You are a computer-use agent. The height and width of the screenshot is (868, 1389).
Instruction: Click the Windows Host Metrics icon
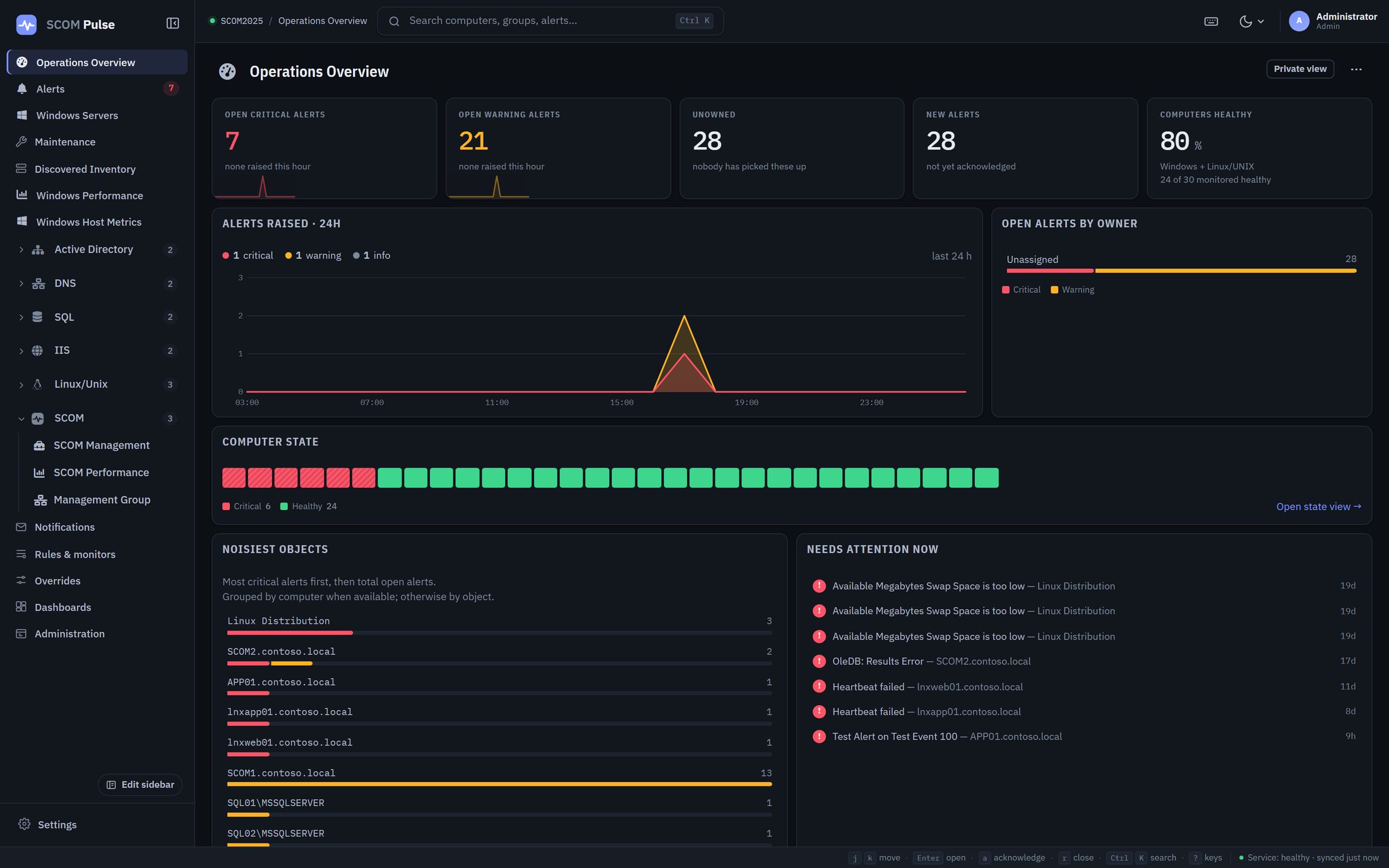[22, 222]
